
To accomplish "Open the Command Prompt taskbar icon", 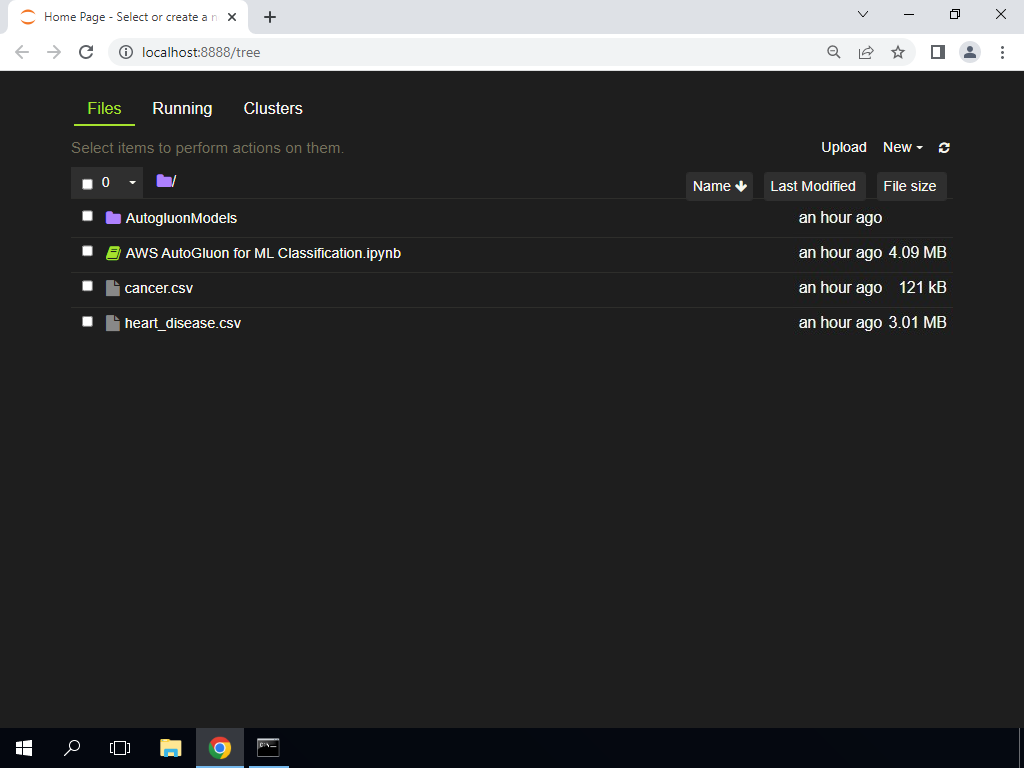I will 268,748.
